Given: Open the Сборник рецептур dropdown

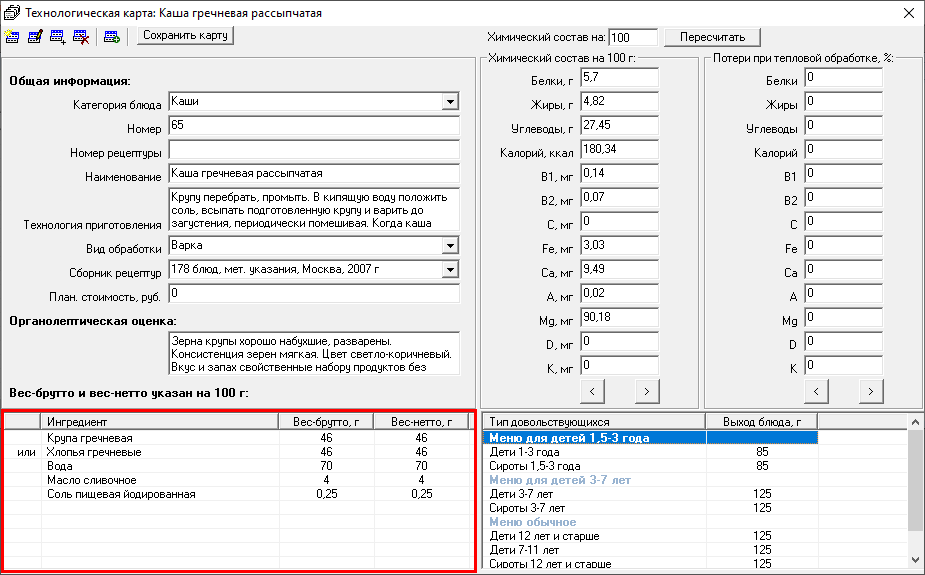Looking at the screenshot, I should point(449,270).
